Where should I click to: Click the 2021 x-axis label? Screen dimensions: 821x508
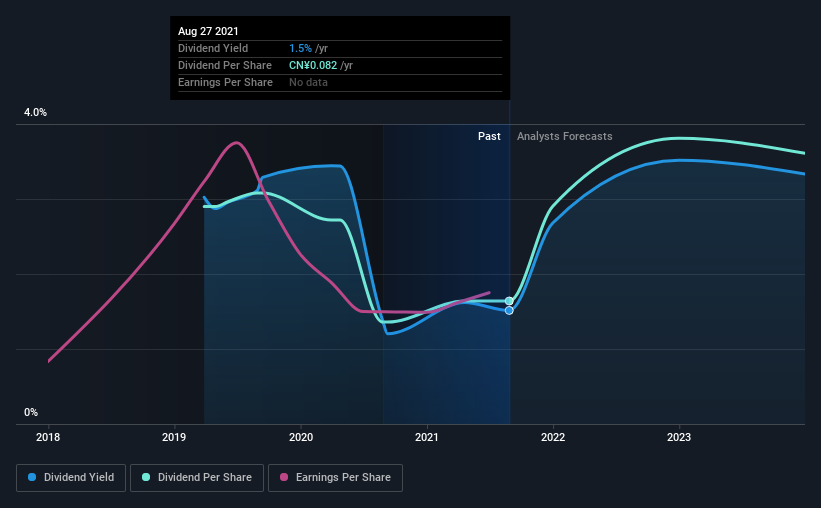click(427, 437)
